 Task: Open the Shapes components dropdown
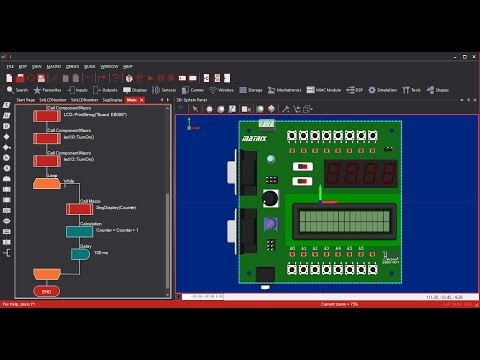click(438, 90)
